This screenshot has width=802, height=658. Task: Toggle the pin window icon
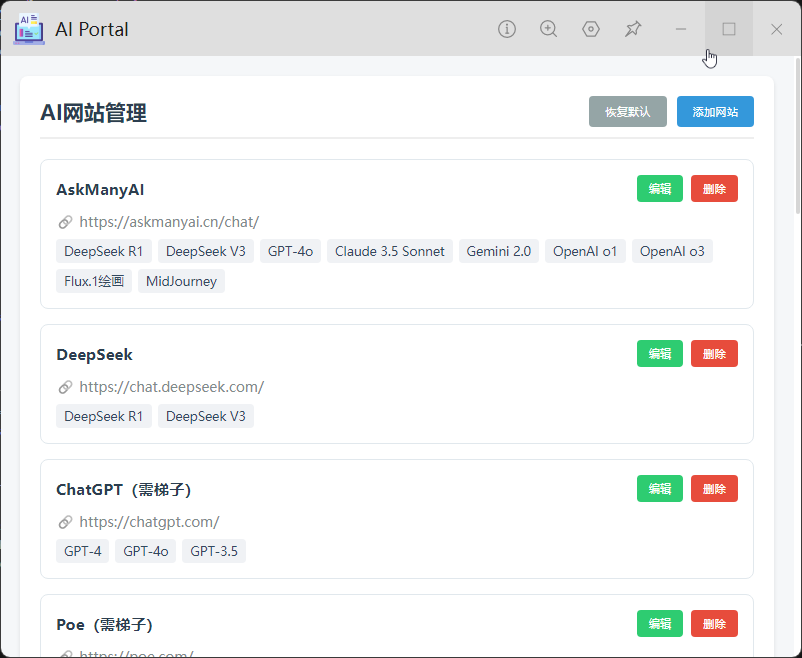(x=633, y=29)
